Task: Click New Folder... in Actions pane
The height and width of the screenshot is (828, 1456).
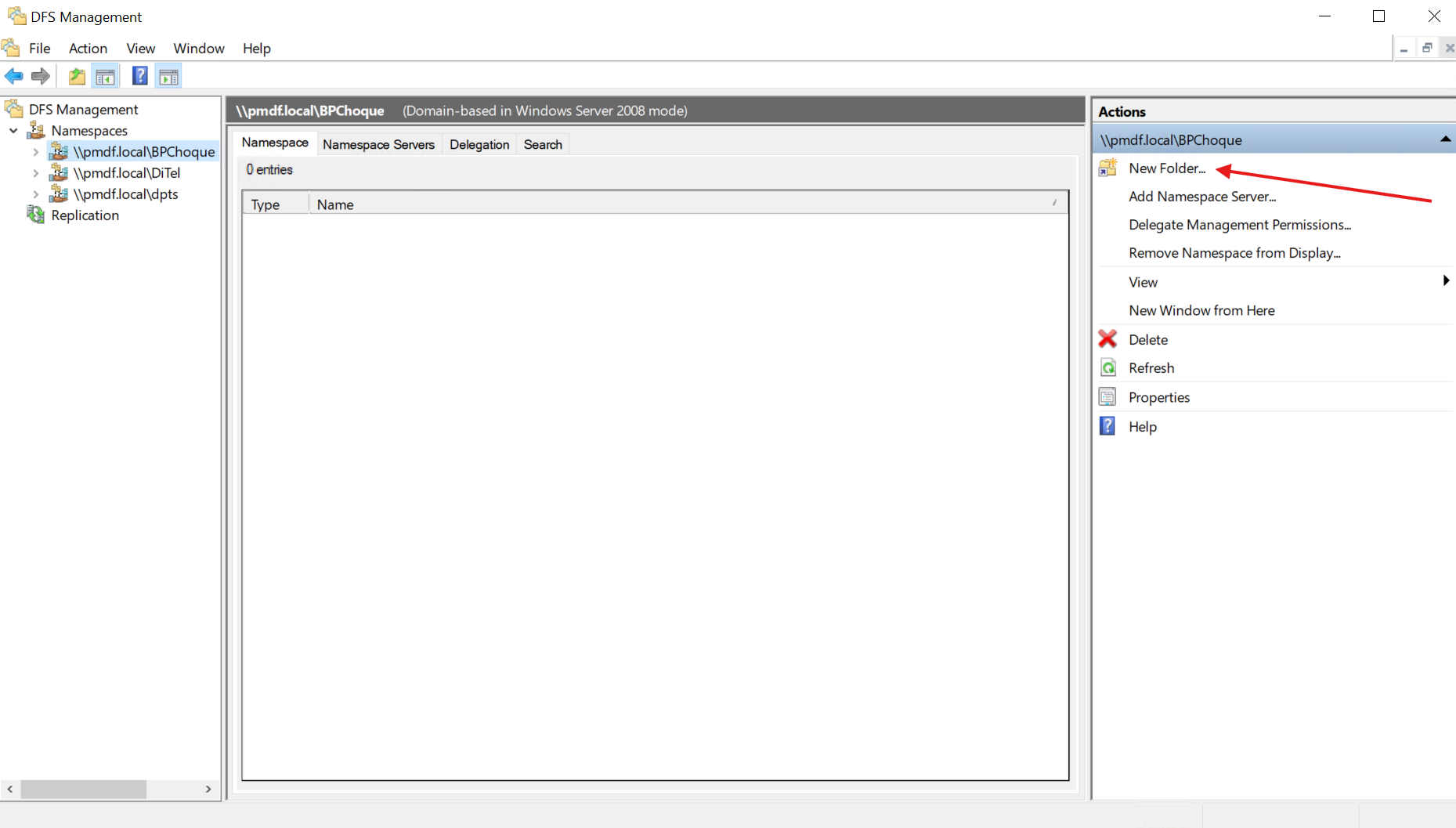Action: click(1166, 168)
